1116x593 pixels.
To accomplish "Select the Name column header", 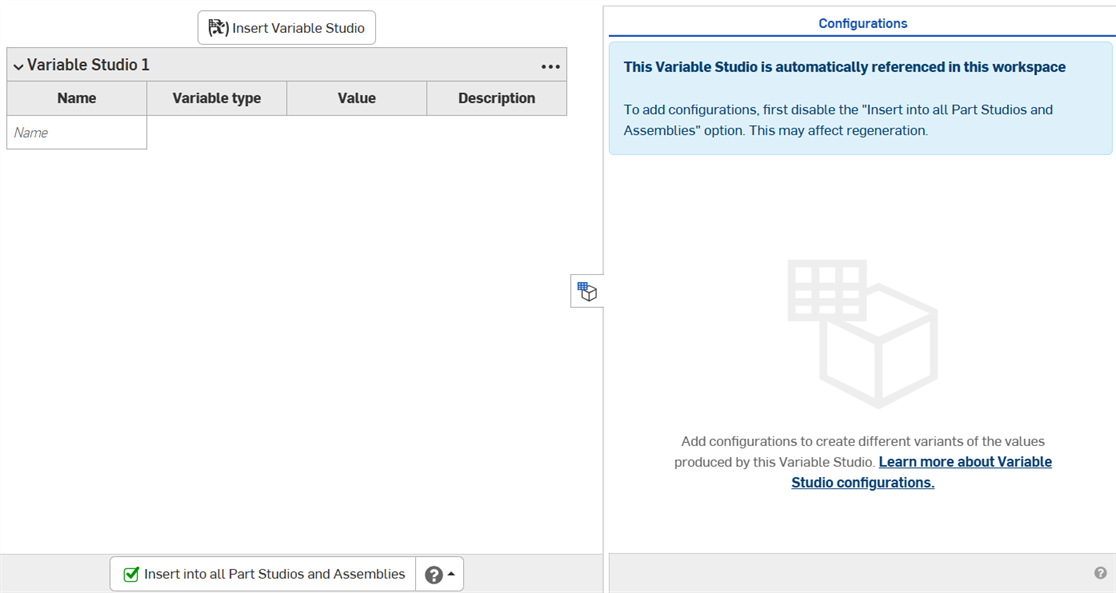I will 76,98.
